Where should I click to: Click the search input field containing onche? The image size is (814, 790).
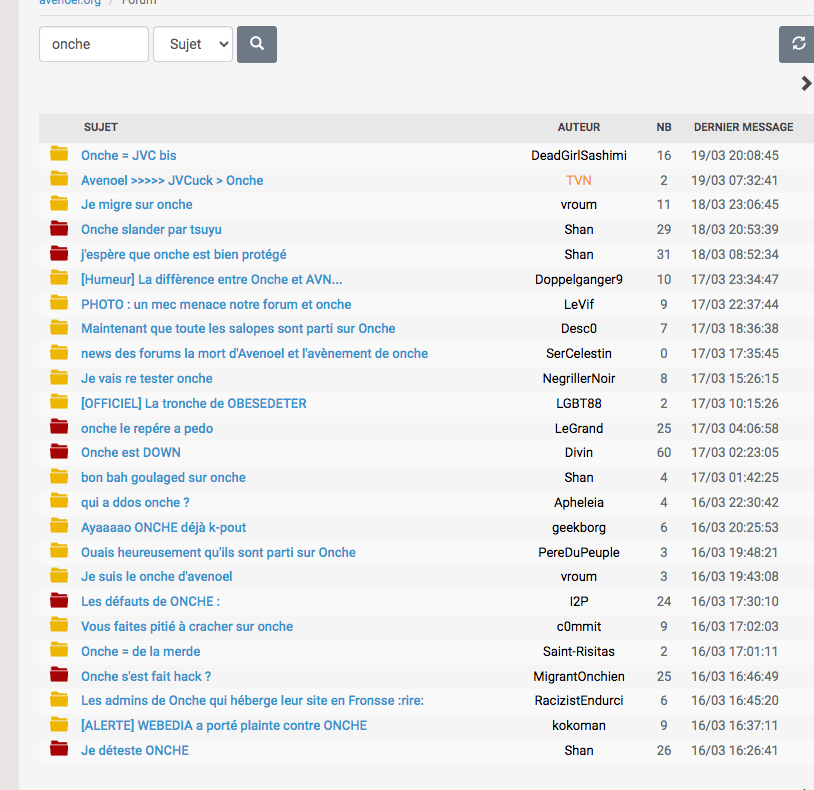point(94,44)
